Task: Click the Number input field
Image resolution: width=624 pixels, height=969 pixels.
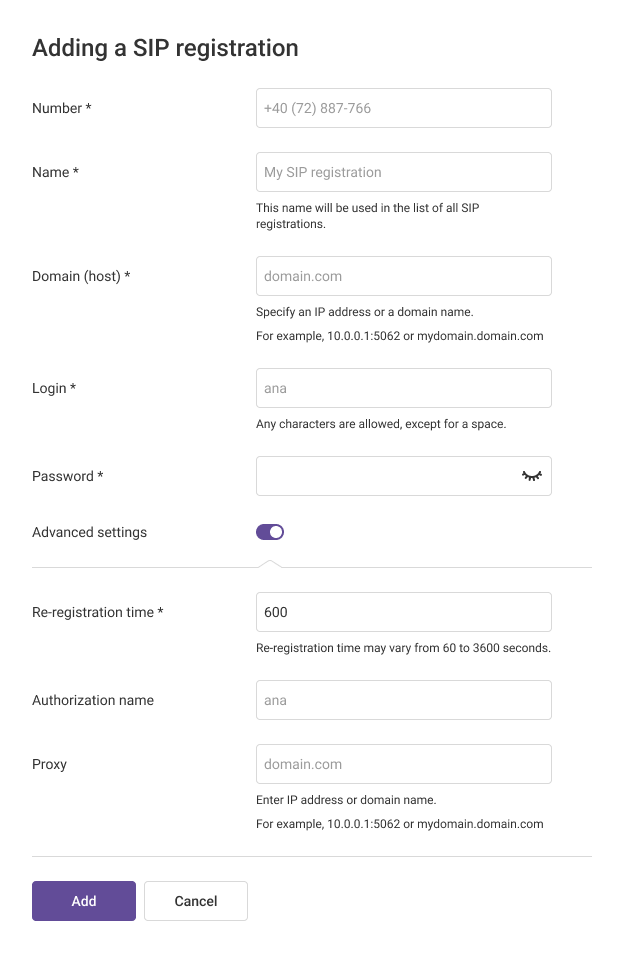Action: point(403,108)
